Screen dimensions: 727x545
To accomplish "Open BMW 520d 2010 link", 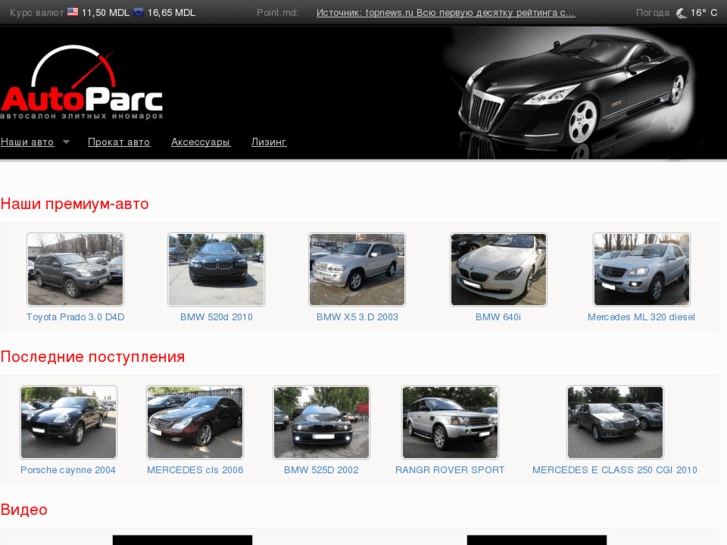I will pos(217,317).
